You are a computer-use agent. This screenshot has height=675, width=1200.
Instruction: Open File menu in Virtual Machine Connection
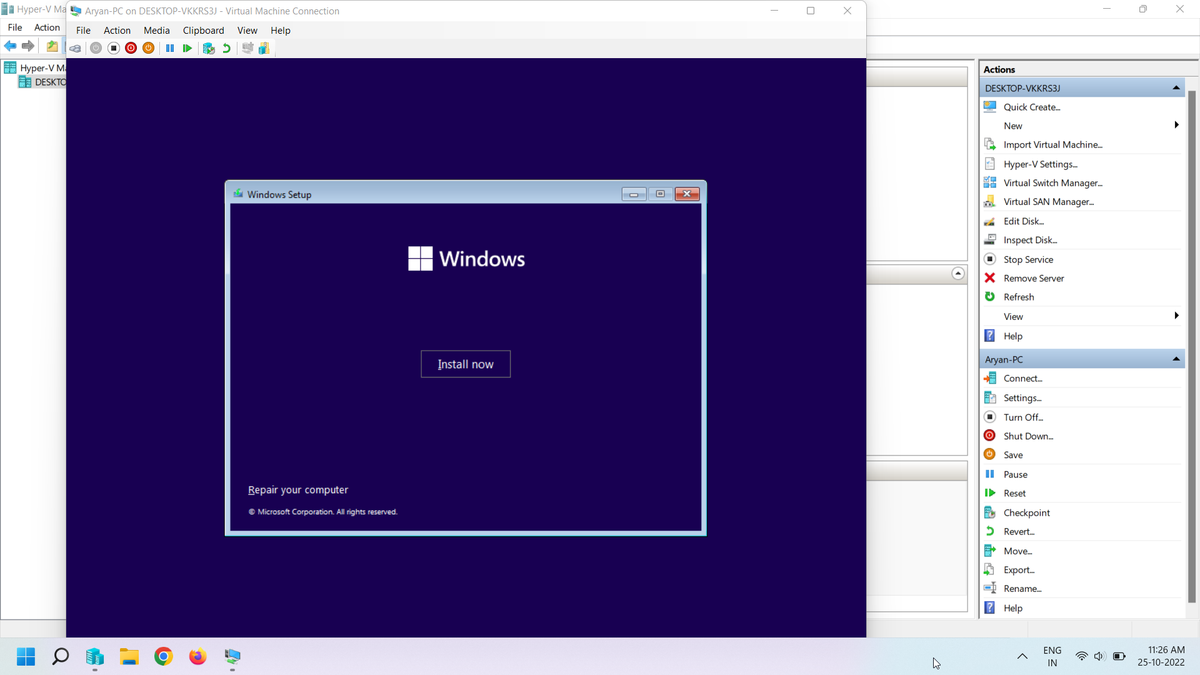click(83, 30)
